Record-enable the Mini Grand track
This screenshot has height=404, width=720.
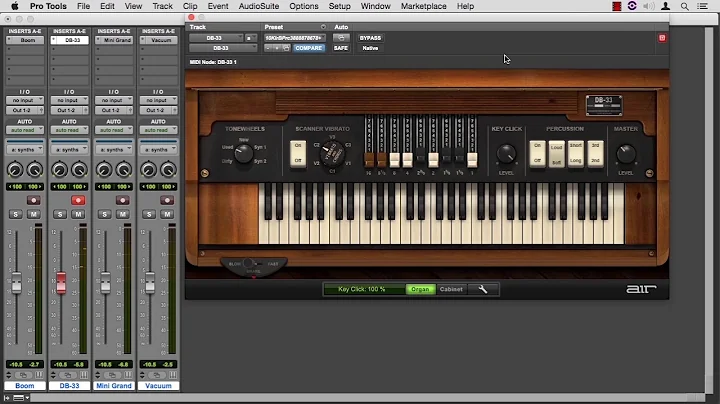click(x=122, y=200)
